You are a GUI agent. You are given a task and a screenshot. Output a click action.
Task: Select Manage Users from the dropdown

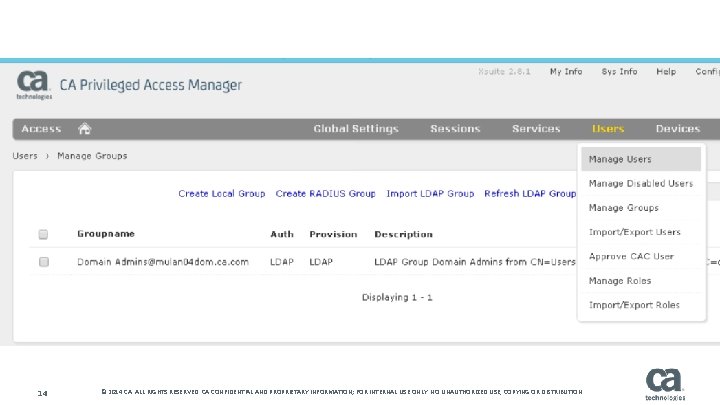641,159
